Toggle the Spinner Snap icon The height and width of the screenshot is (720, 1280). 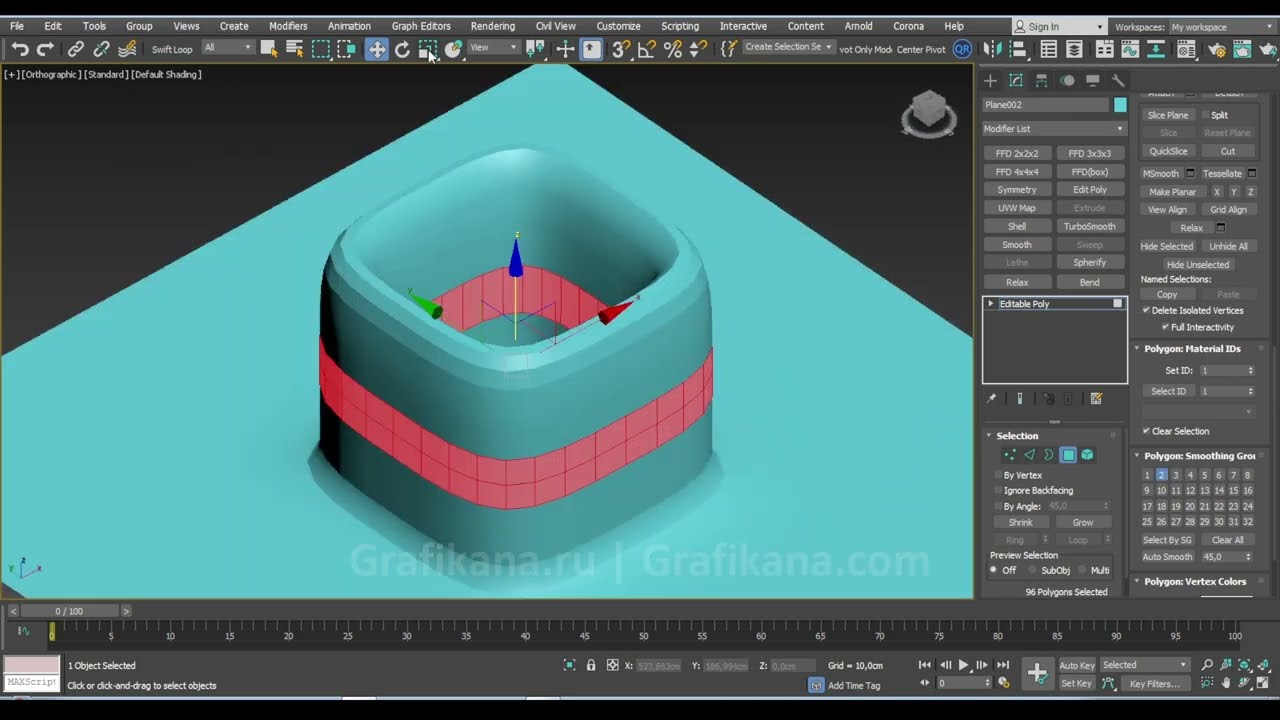tap(699, 48)
